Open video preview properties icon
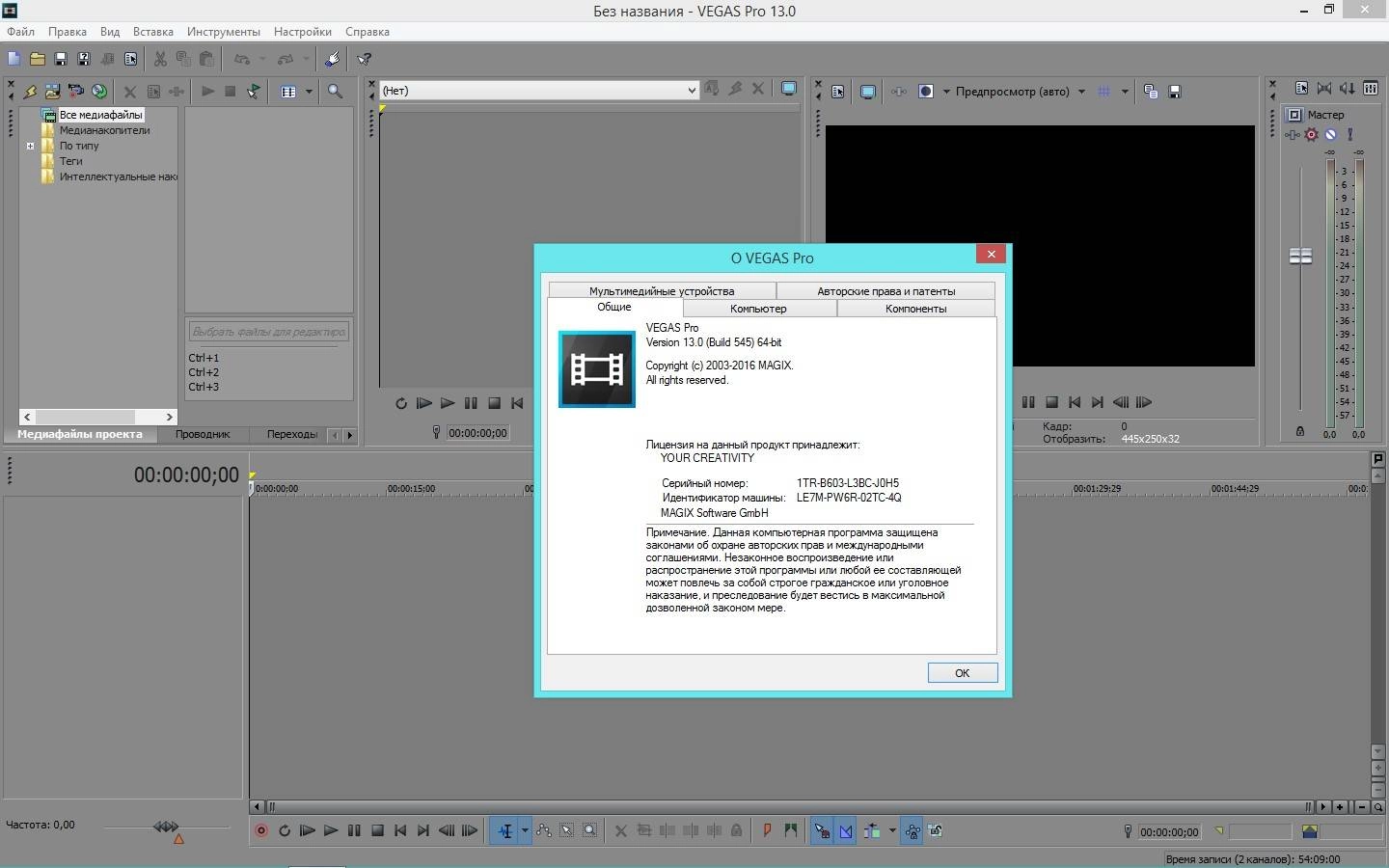 837,92
